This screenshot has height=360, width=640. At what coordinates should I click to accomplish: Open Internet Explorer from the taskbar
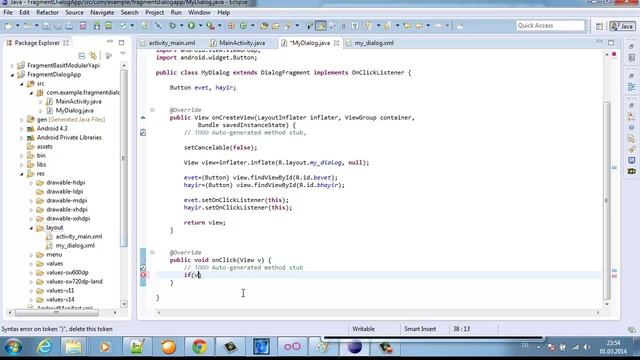tap(44, 347)
